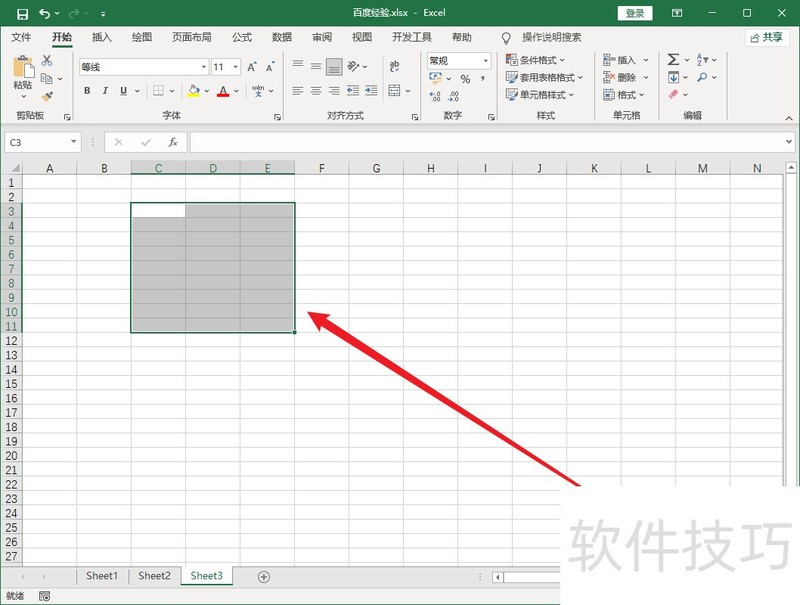Open the 文件 file tab

click(x=21, y=37)
